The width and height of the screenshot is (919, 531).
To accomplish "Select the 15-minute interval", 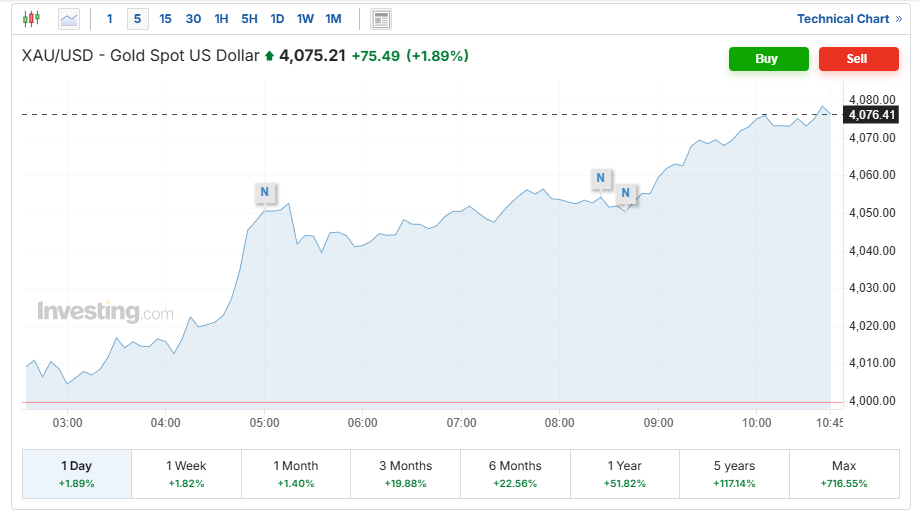I will tap(165, 18).
